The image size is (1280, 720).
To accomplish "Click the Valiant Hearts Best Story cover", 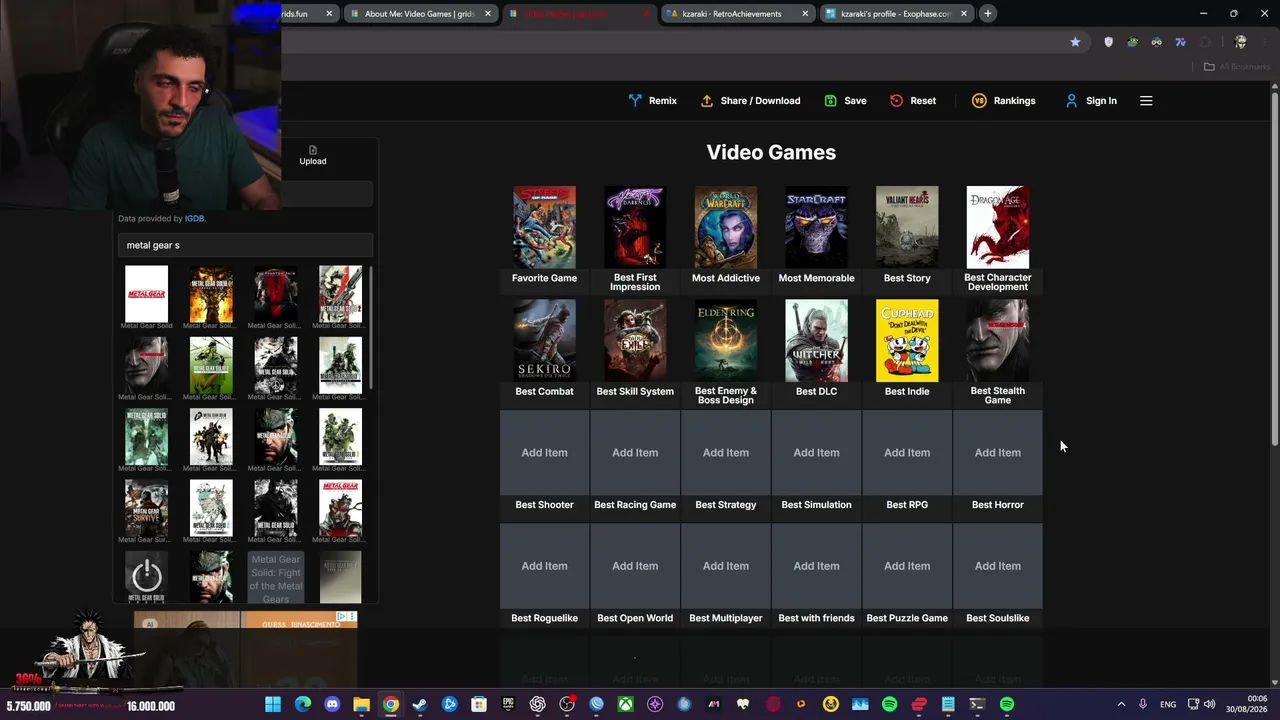I will [x=907, y=227].
